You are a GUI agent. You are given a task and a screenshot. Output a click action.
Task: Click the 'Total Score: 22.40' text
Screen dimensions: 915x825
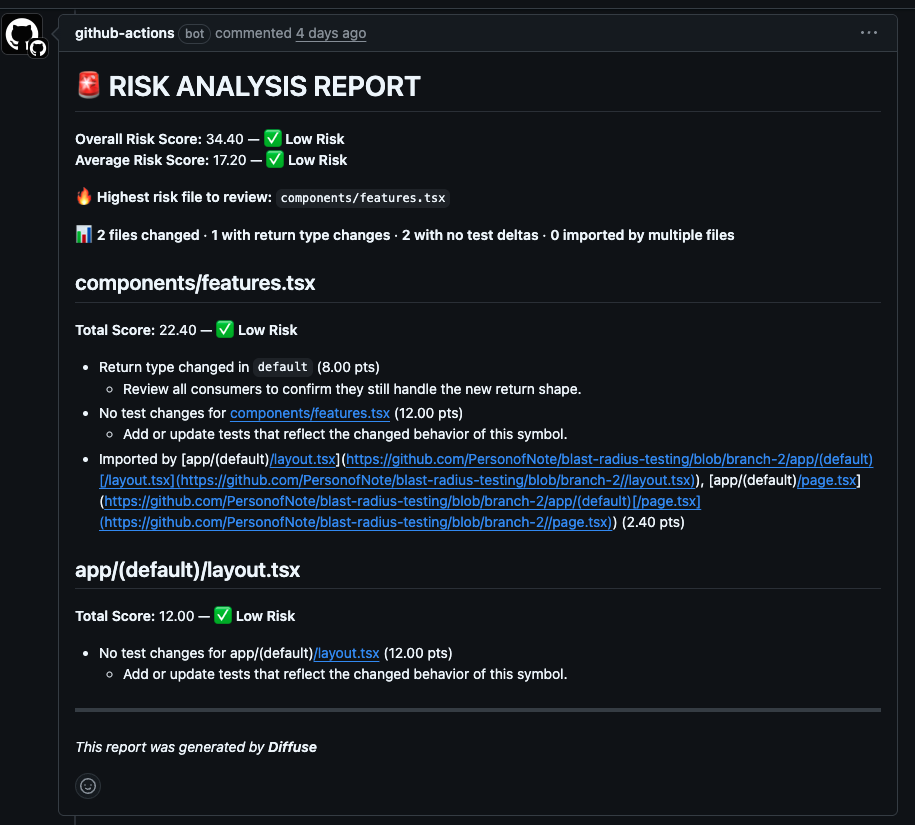(x=136, y=330)
